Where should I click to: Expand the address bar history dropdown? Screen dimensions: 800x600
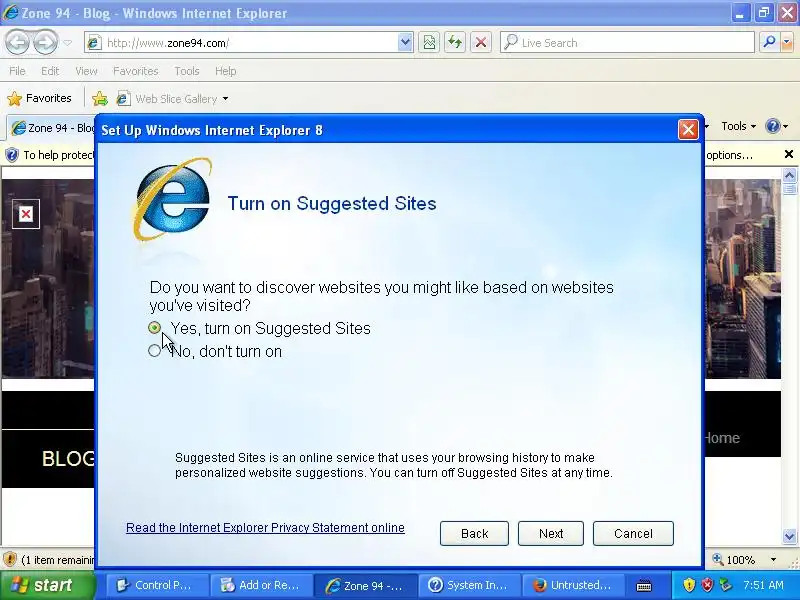point(405,43)
